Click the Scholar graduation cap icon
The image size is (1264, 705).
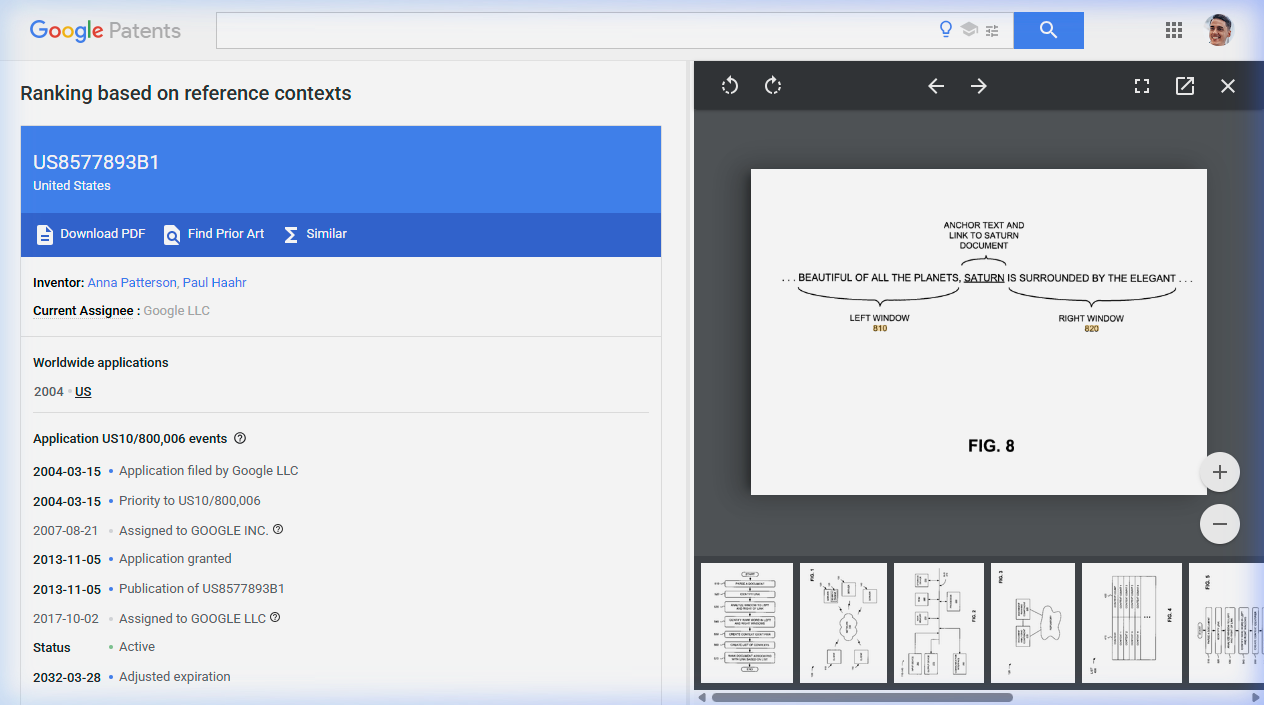[x=969, y=30]
